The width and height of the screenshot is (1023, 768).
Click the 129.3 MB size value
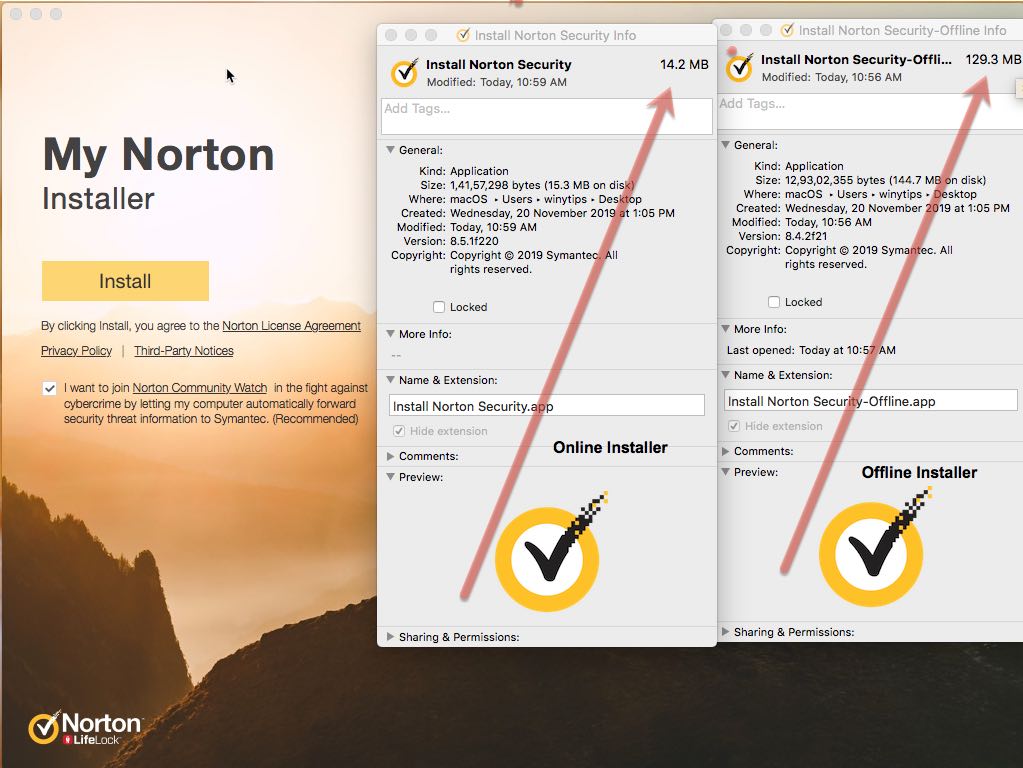click(993, 59)
